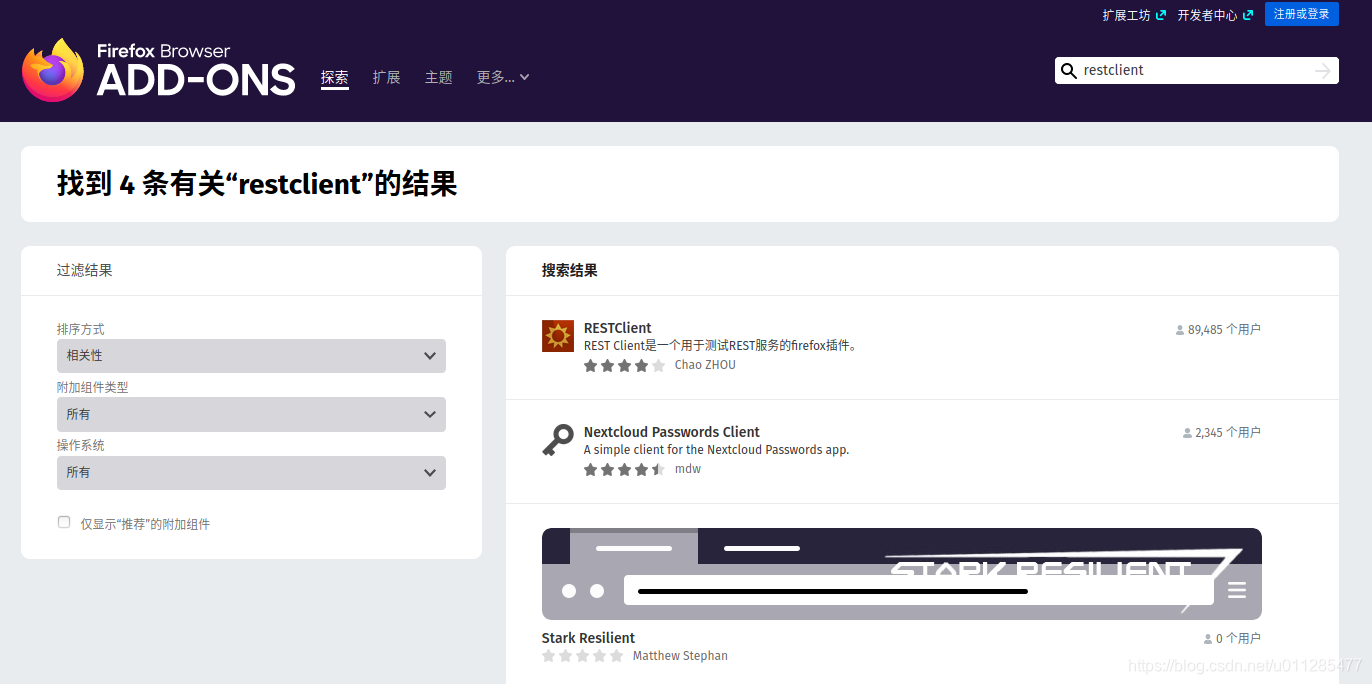The height and width of the screenshot is (684, 1372).
Task: Click author name Chao ZHOU
Action: click(x=705, y=365)
